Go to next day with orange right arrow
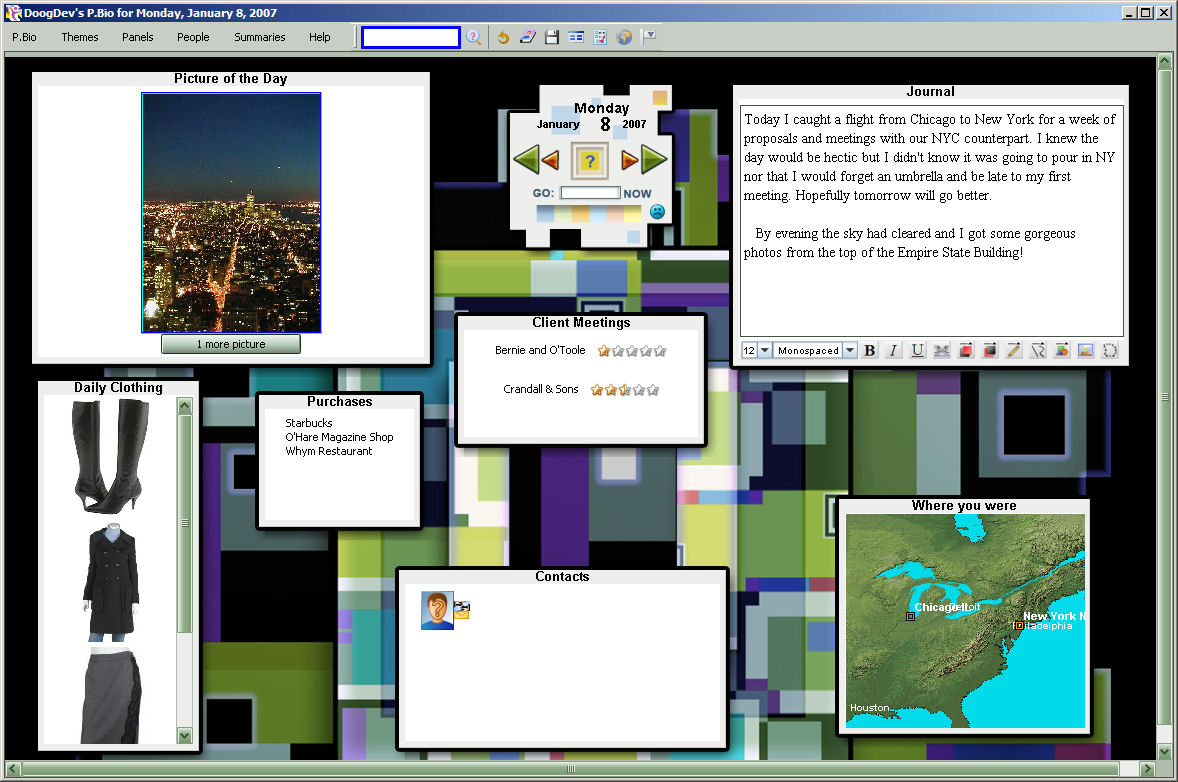This screenshot has height=782, width=1178. click(629, 160)
